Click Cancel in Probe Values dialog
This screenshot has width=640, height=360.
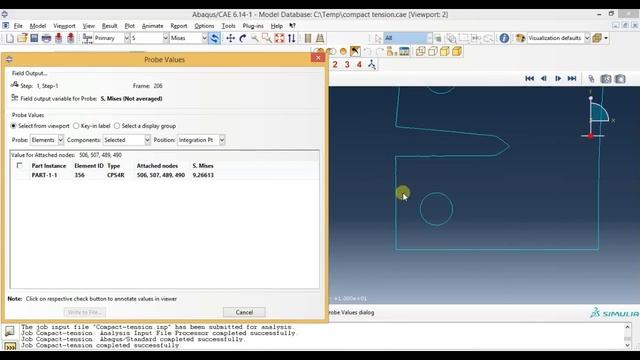click(244, 312)
